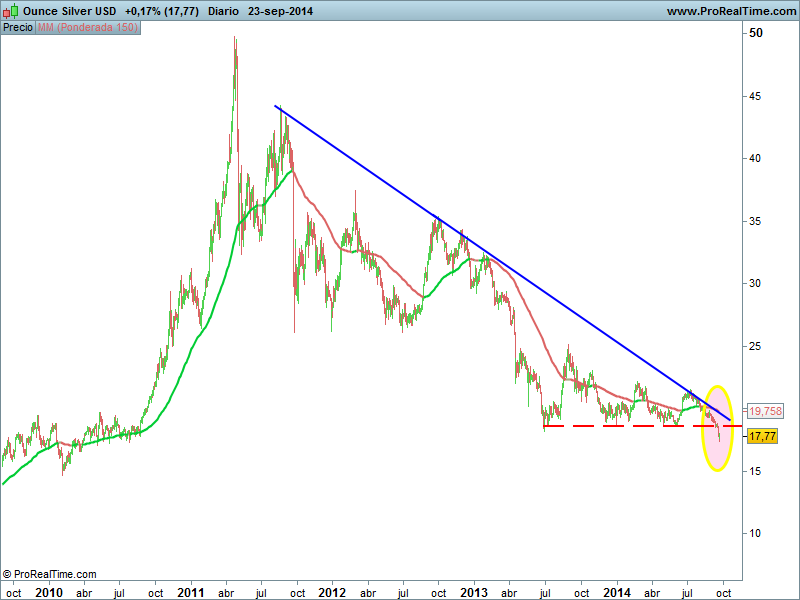The width and height of the screenshot is (800, 600).
Task: Click the candlestick icon beside Ounce Silver USD
Action: [x=11, y=10]
